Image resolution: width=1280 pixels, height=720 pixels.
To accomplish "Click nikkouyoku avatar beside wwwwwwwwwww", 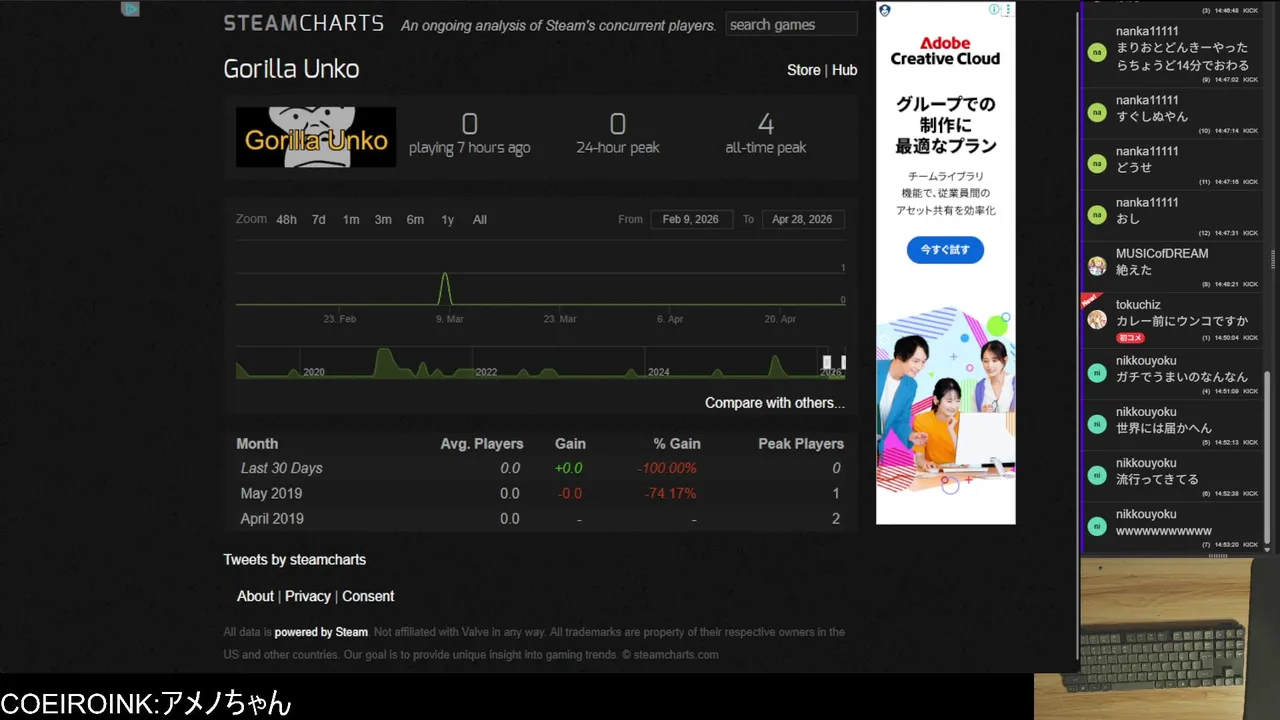I will 1097,526.
